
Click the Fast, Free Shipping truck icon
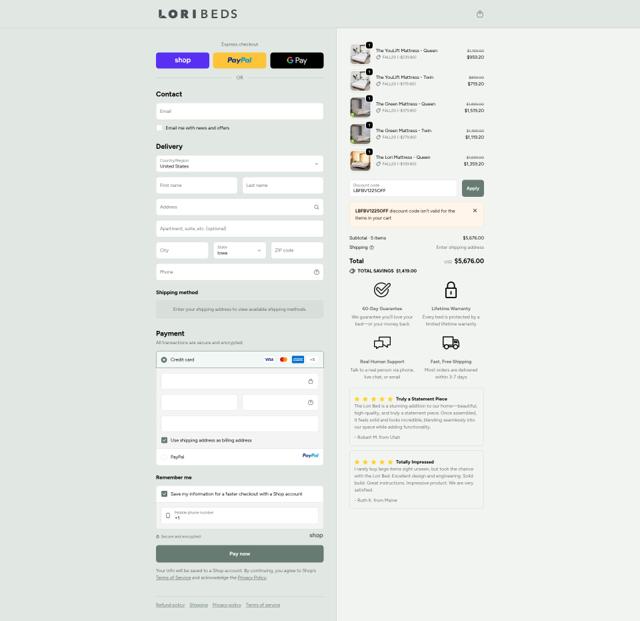(x=451, y=343)
